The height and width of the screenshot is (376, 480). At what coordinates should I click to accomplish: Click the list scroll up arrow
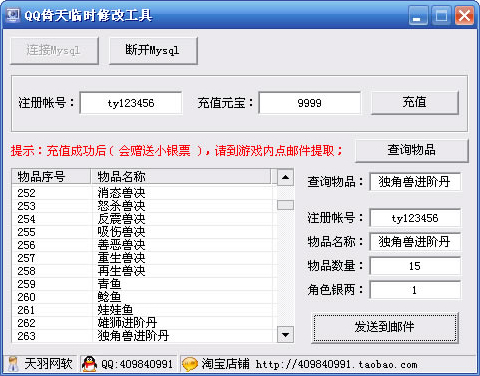[x=285, y=177]
